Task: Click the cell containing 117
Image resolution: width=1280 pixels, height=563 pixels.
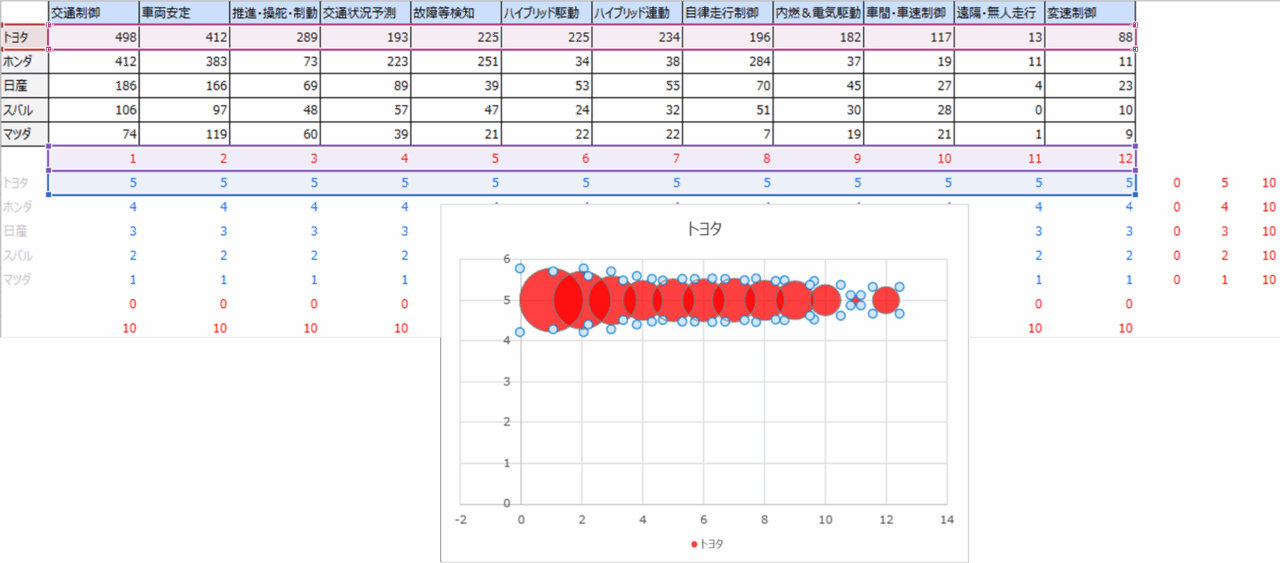Action: (909, 37)
